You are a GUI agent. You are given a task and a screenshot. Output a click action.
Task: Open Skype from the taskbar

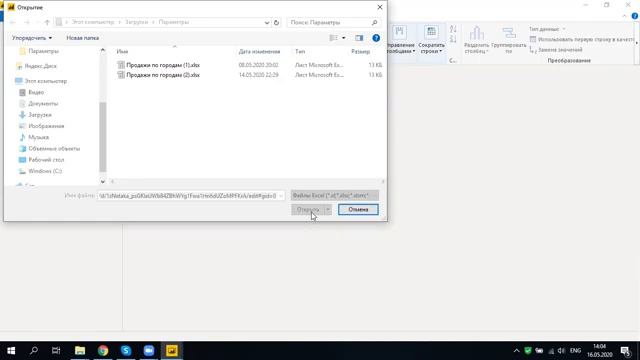126,351
